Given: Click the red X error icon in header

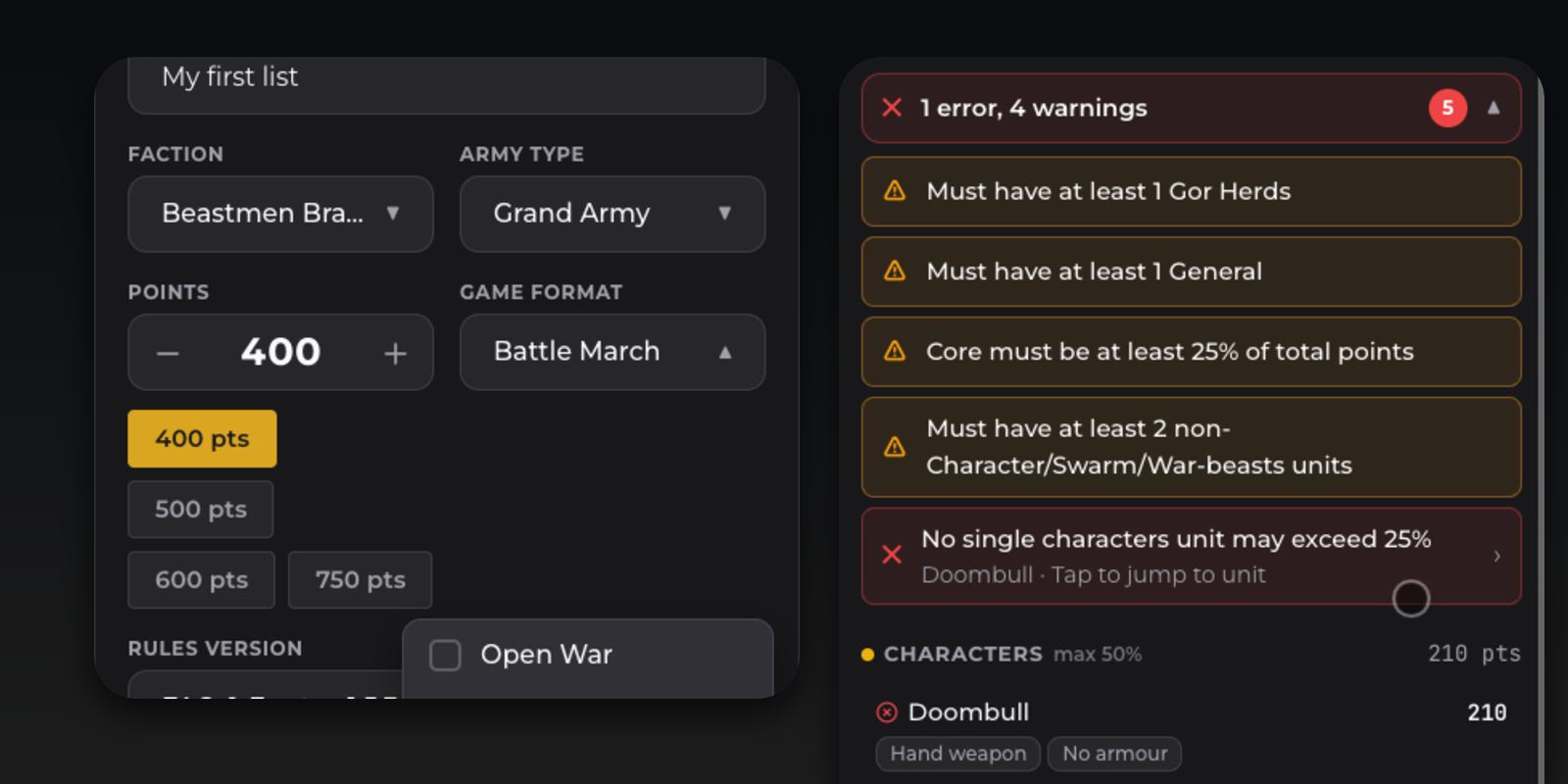Looking at the screenshot, I should tap(892, 108).
